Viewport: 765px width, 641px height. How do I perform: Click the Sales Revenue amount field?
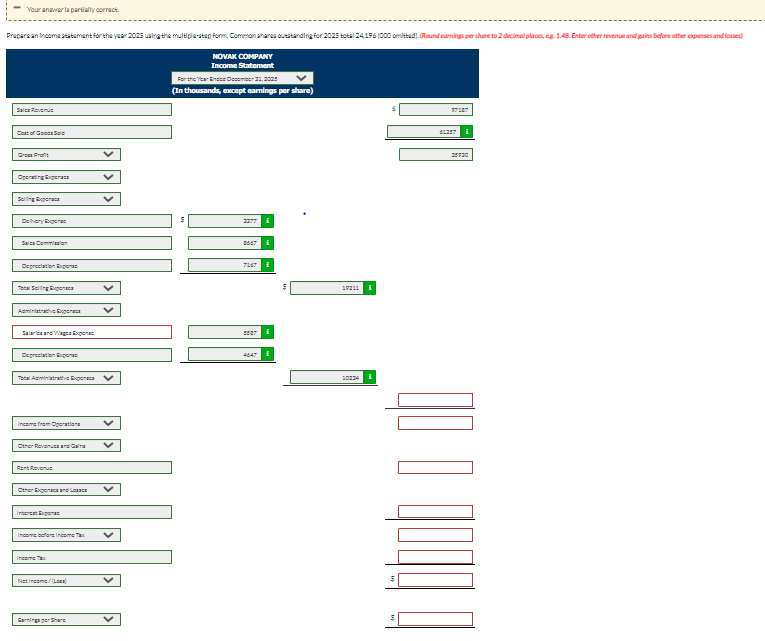point(436,110)
